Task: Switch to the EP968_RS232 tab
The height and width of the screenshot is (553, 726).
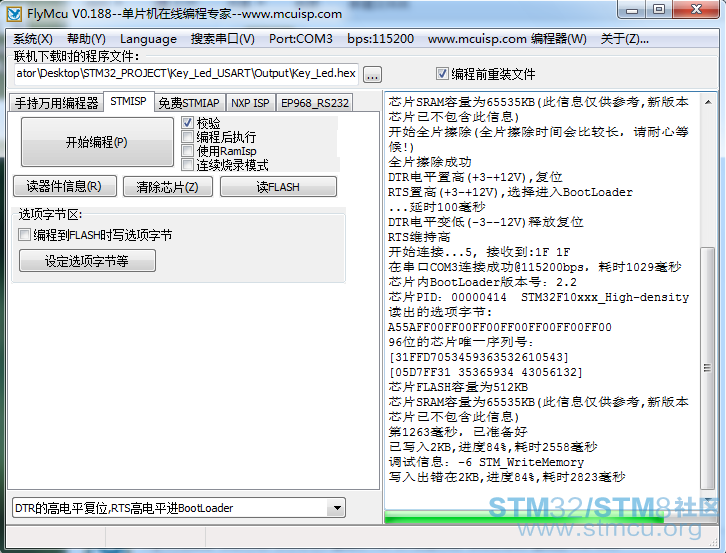Action: click(x=315, y=103)
